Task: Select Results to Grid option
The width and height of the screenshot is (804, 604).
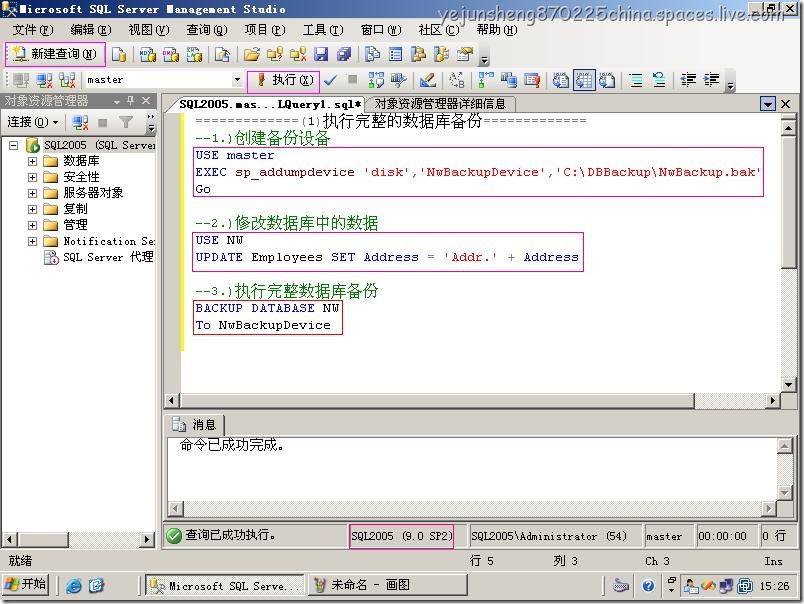Action: point(584,80)
